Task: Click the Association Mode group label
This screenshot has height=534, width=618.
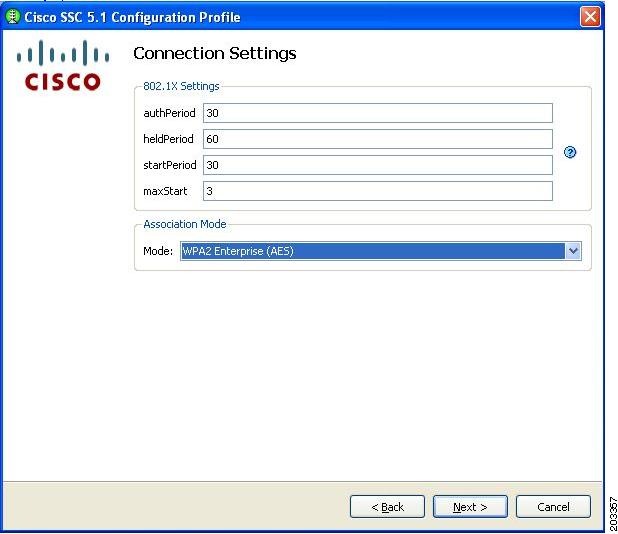Action: [185, 224]
